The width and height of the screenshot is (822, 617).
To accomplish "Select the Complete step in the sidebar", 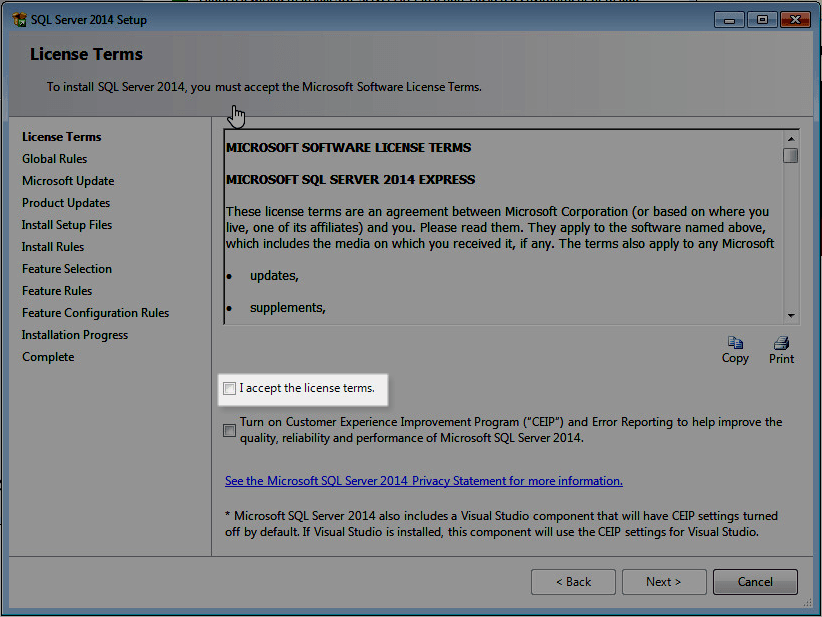I will tap(47, 356).
